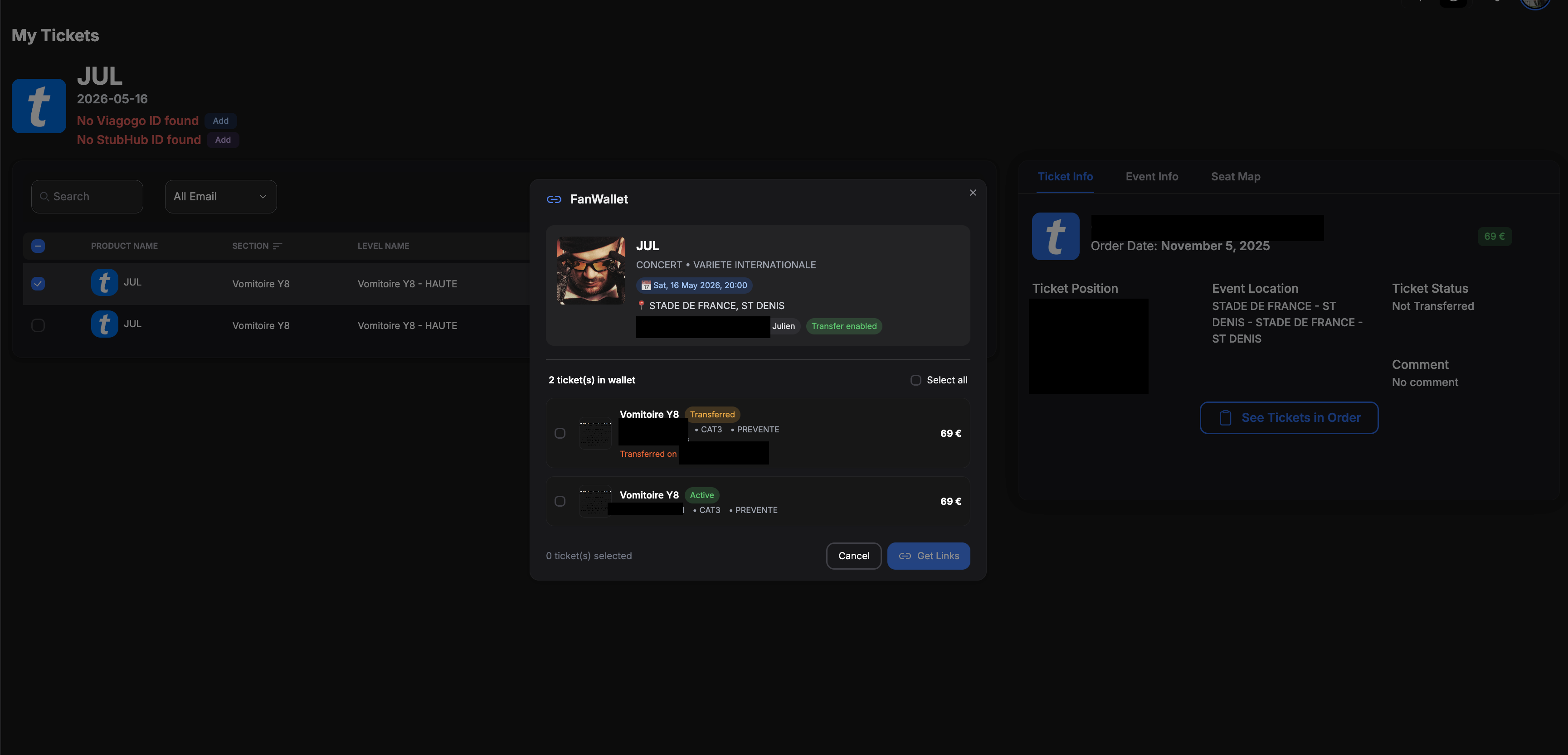Click the FanWallet link icon in the modal header
Screen dimensions: 1568x755
click(x=554, y=199)
